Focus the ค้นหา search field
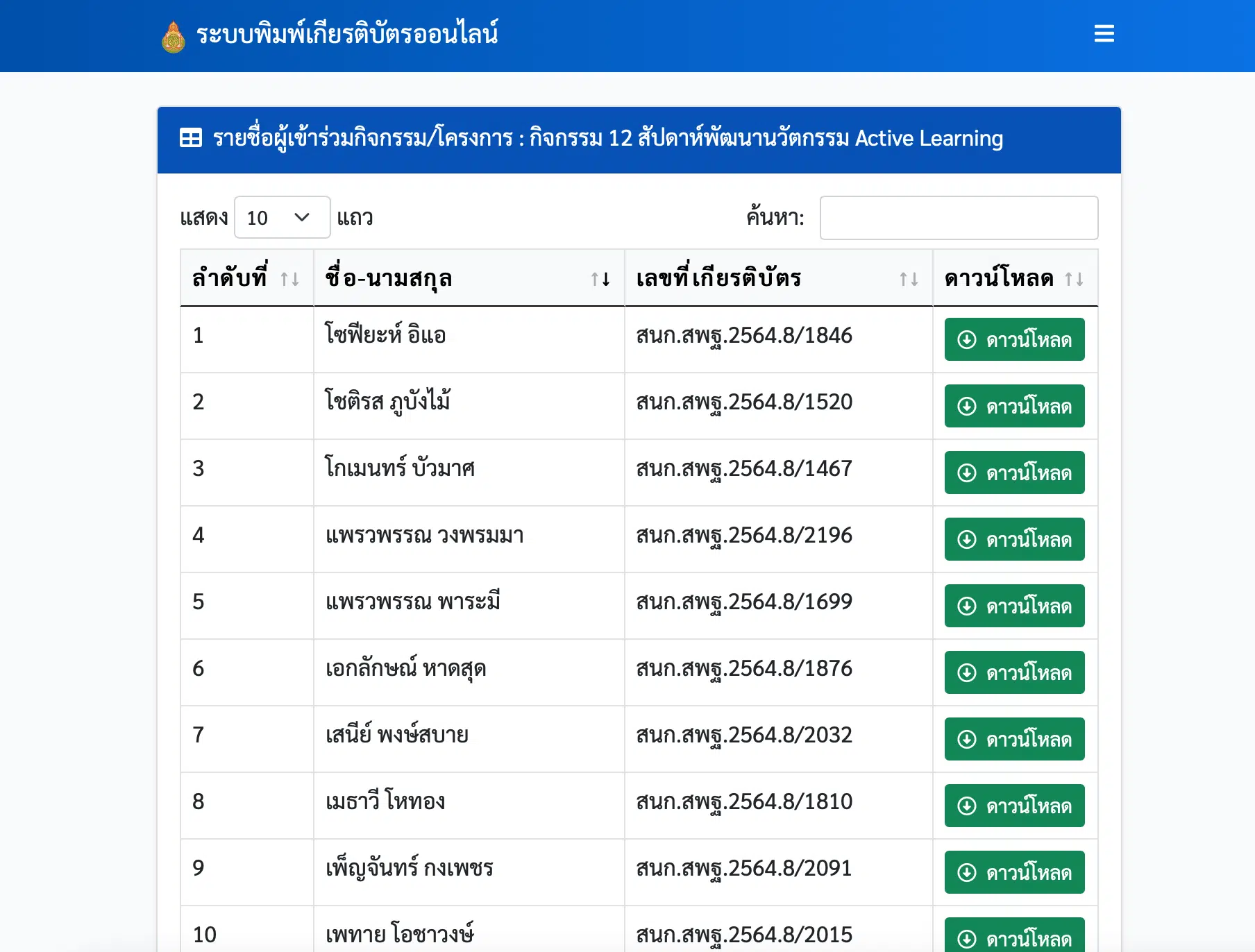The width and height of the screenshot is (1255, 952). pos(959,218)
